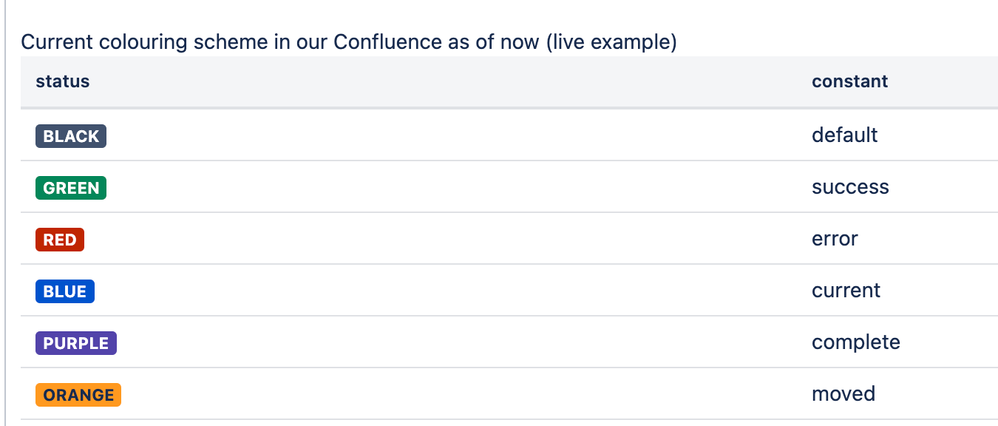
Task: Select the BLUE status badge
Action: [x=65, y=292]
